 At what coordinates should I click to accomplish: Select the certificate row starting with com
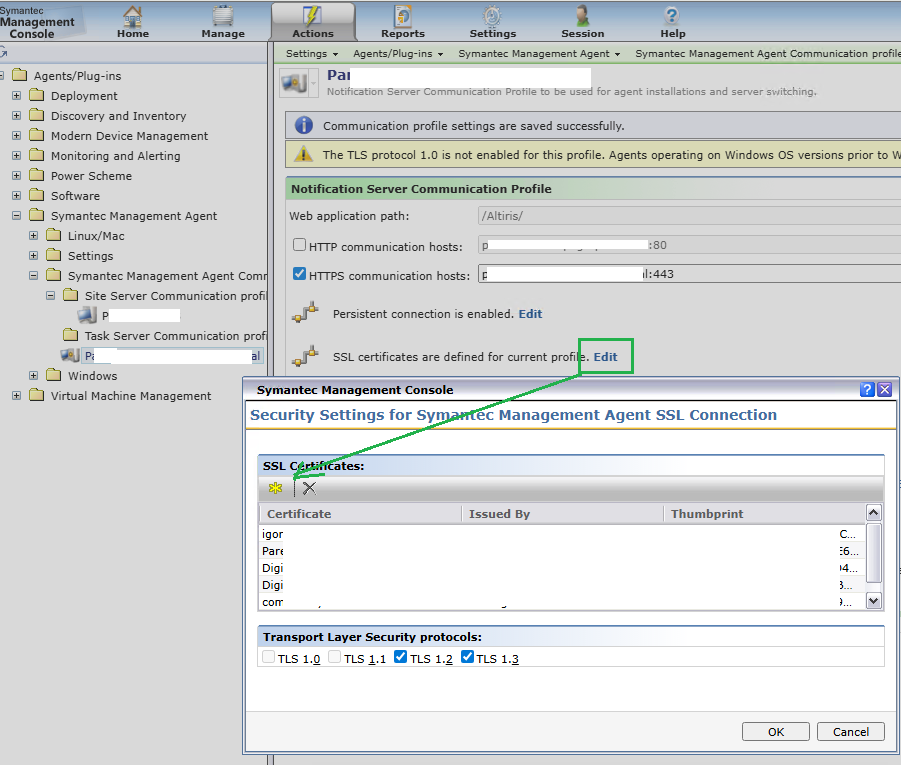(x=562, y=602)
